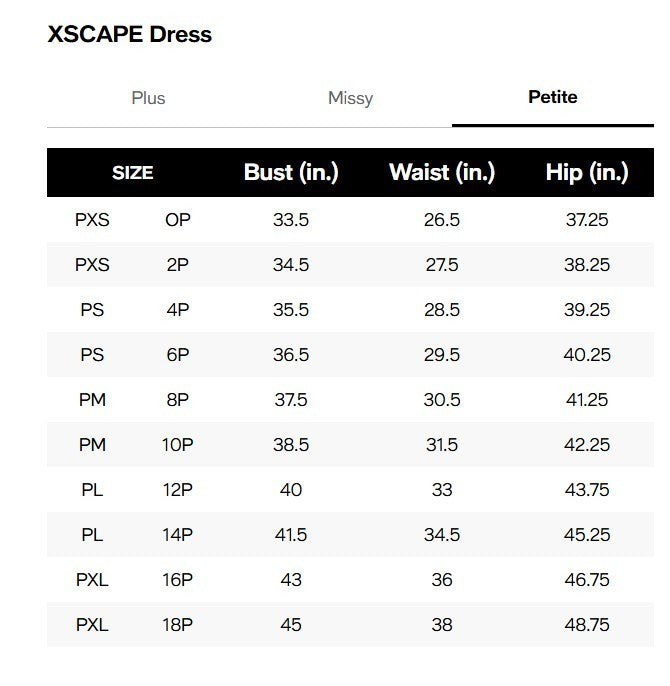
Task: Select the Waist (in.) column header
Action: coord(441,172)
